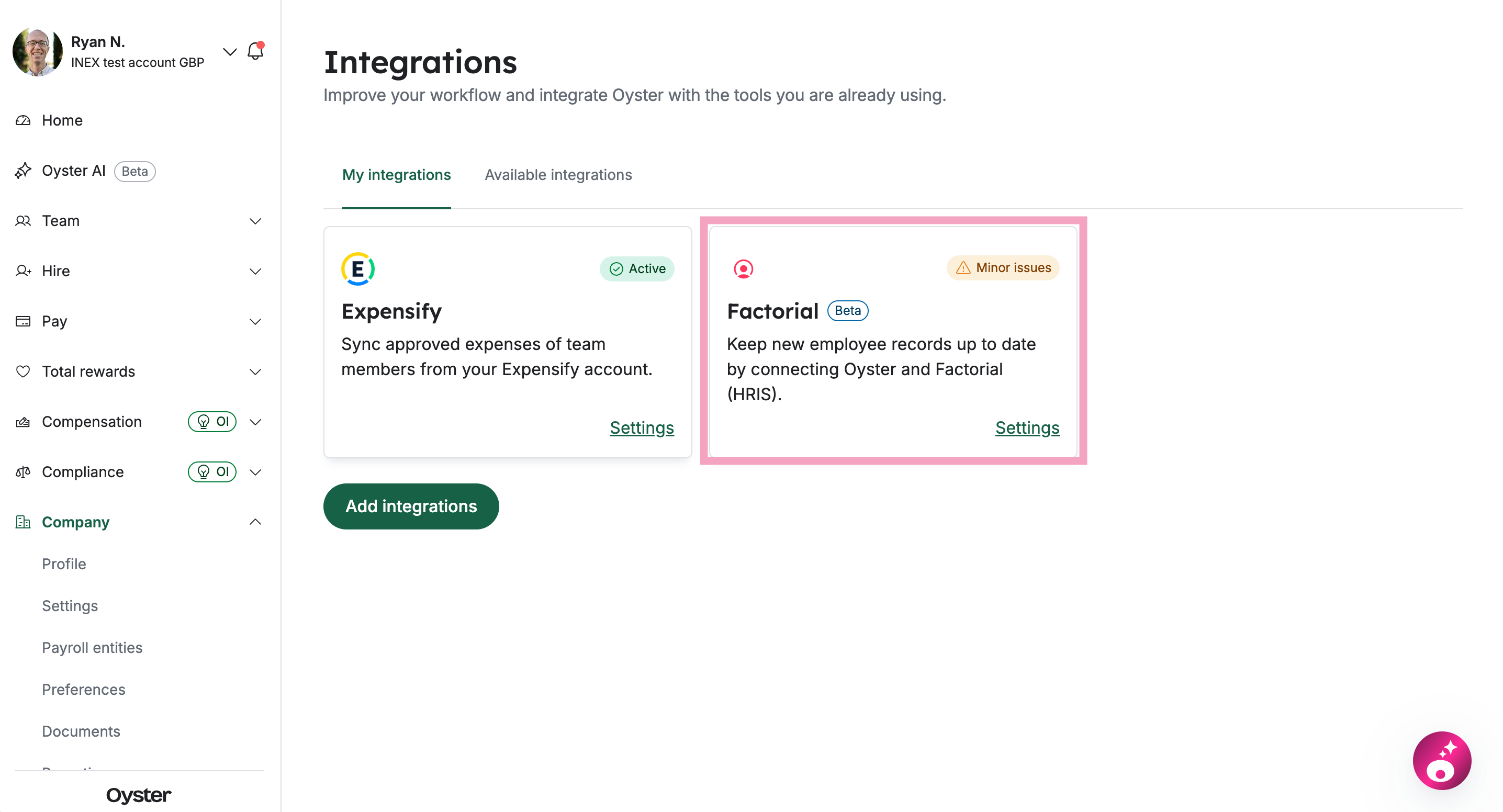This screenshot has height=812, width=1503.
Task: Click the Compensation chart icon
Action: 23,421
